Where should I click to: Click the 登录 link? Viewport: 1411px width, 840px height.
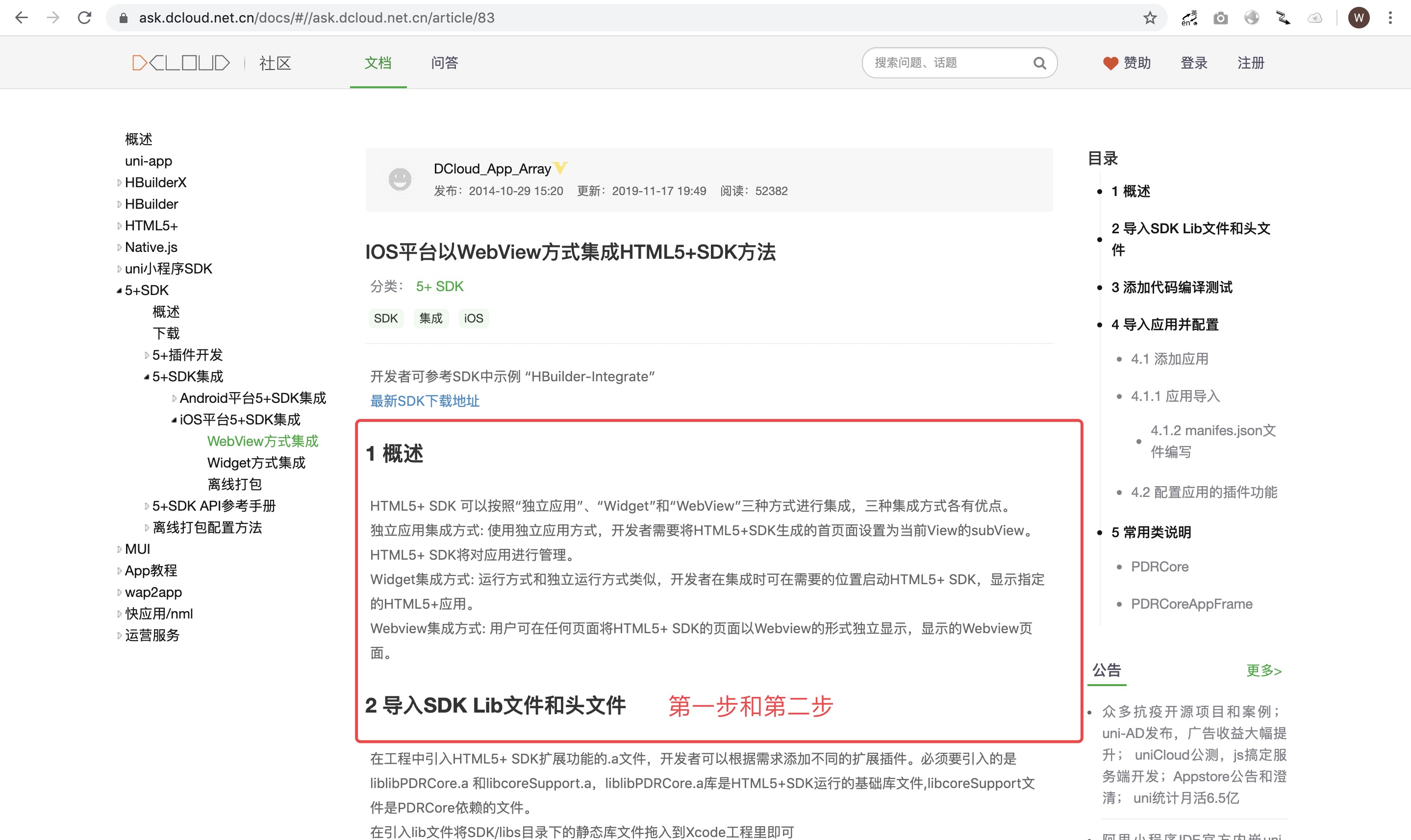tap(1194, 63)
